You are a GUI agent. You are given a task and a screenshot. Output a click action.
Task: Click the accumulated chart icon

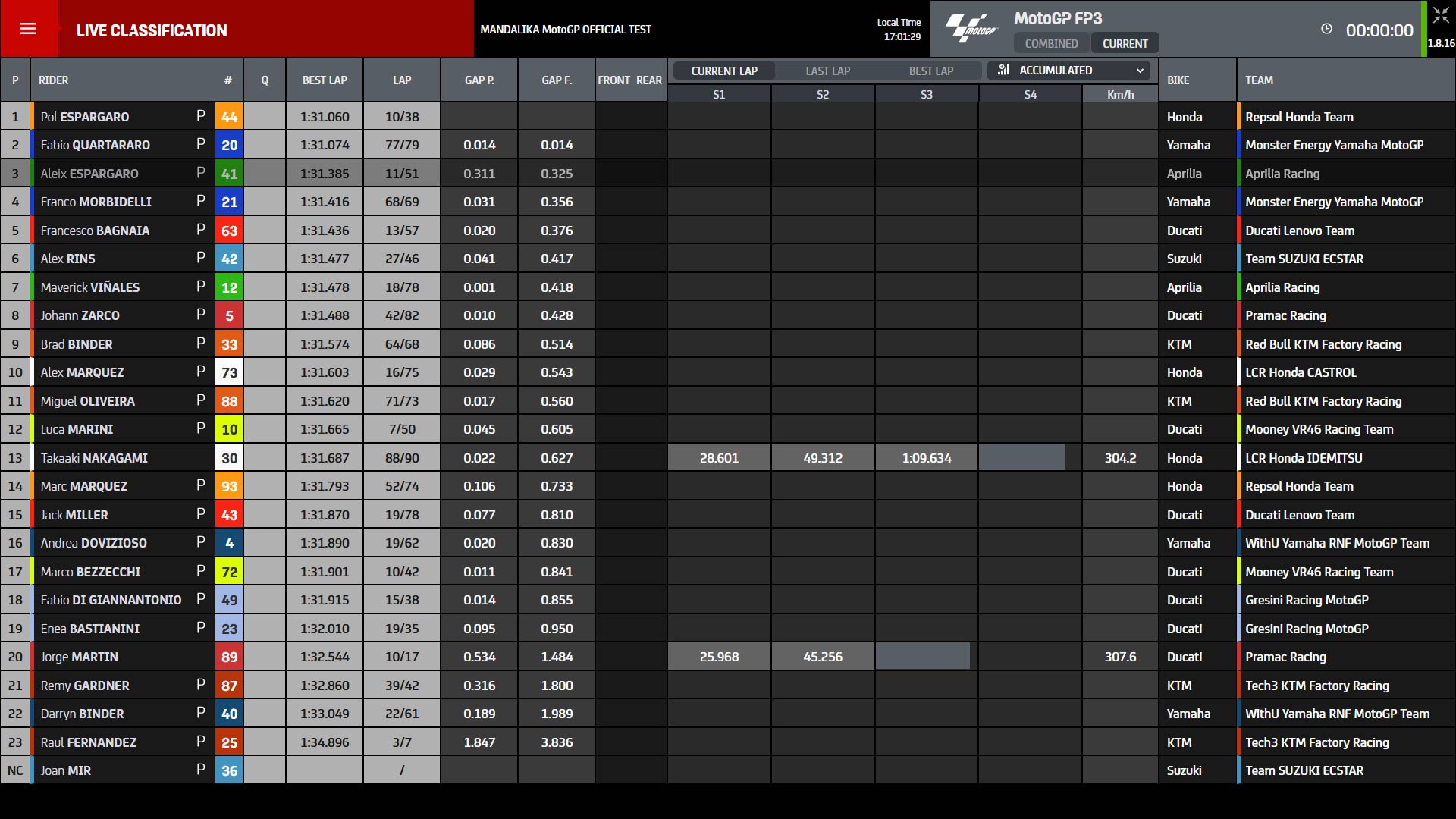1003,70
